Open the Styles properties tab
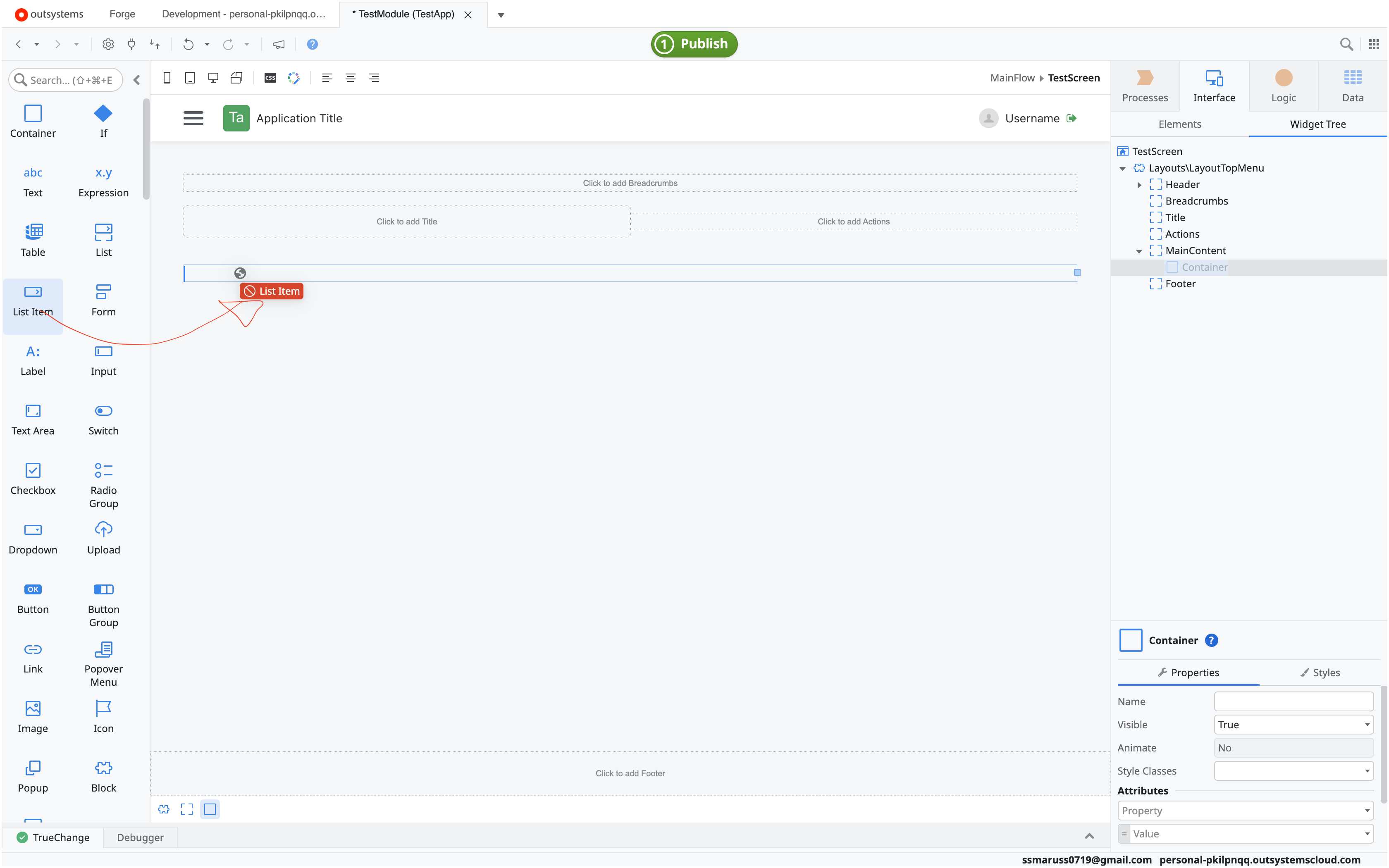 1320,672
